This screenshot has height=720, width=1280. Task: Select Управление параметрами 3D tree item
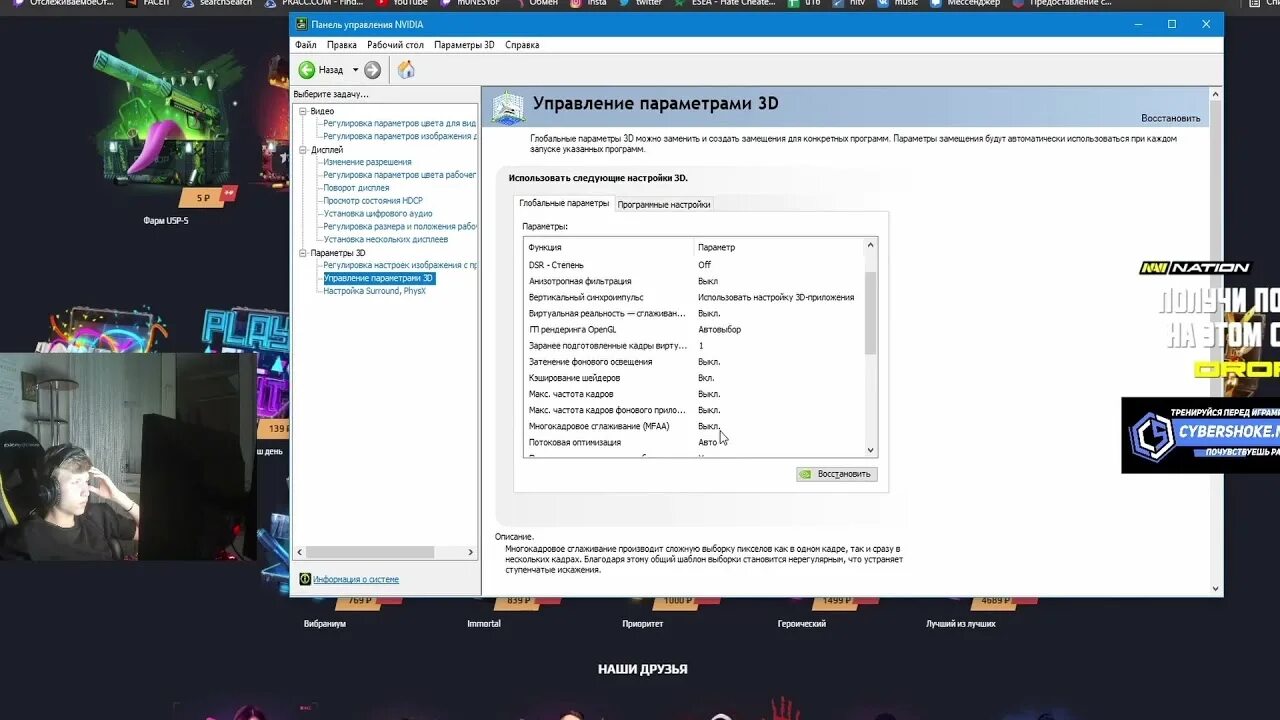[x=378, y=278]
